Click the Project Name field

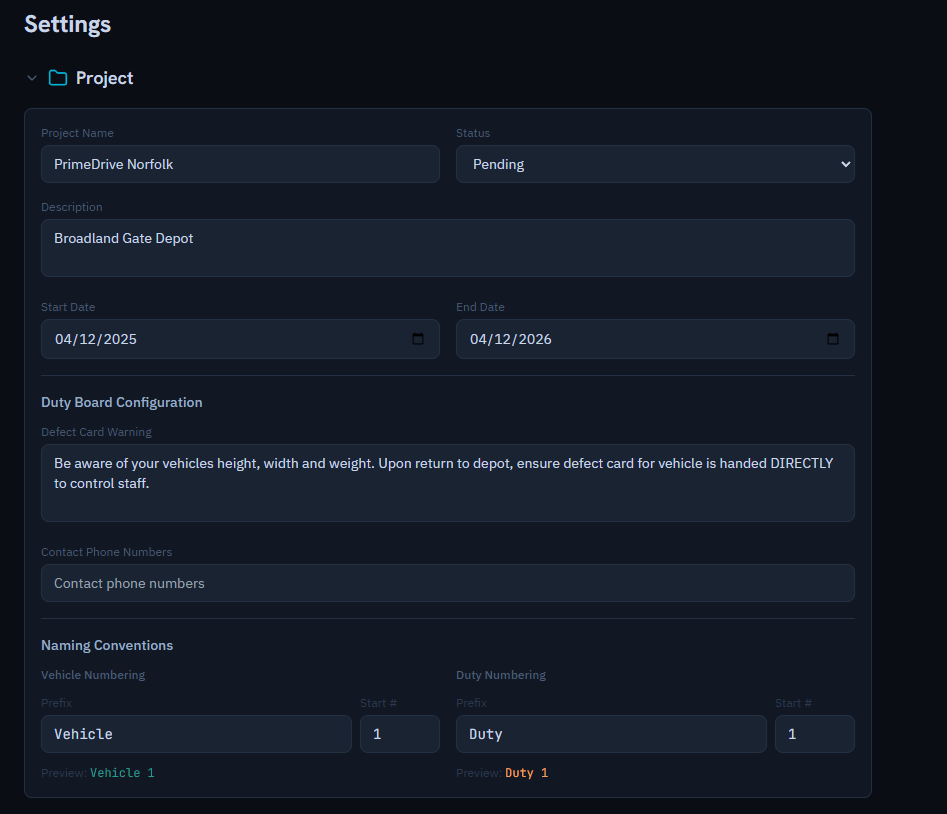(x=240, y=164)
